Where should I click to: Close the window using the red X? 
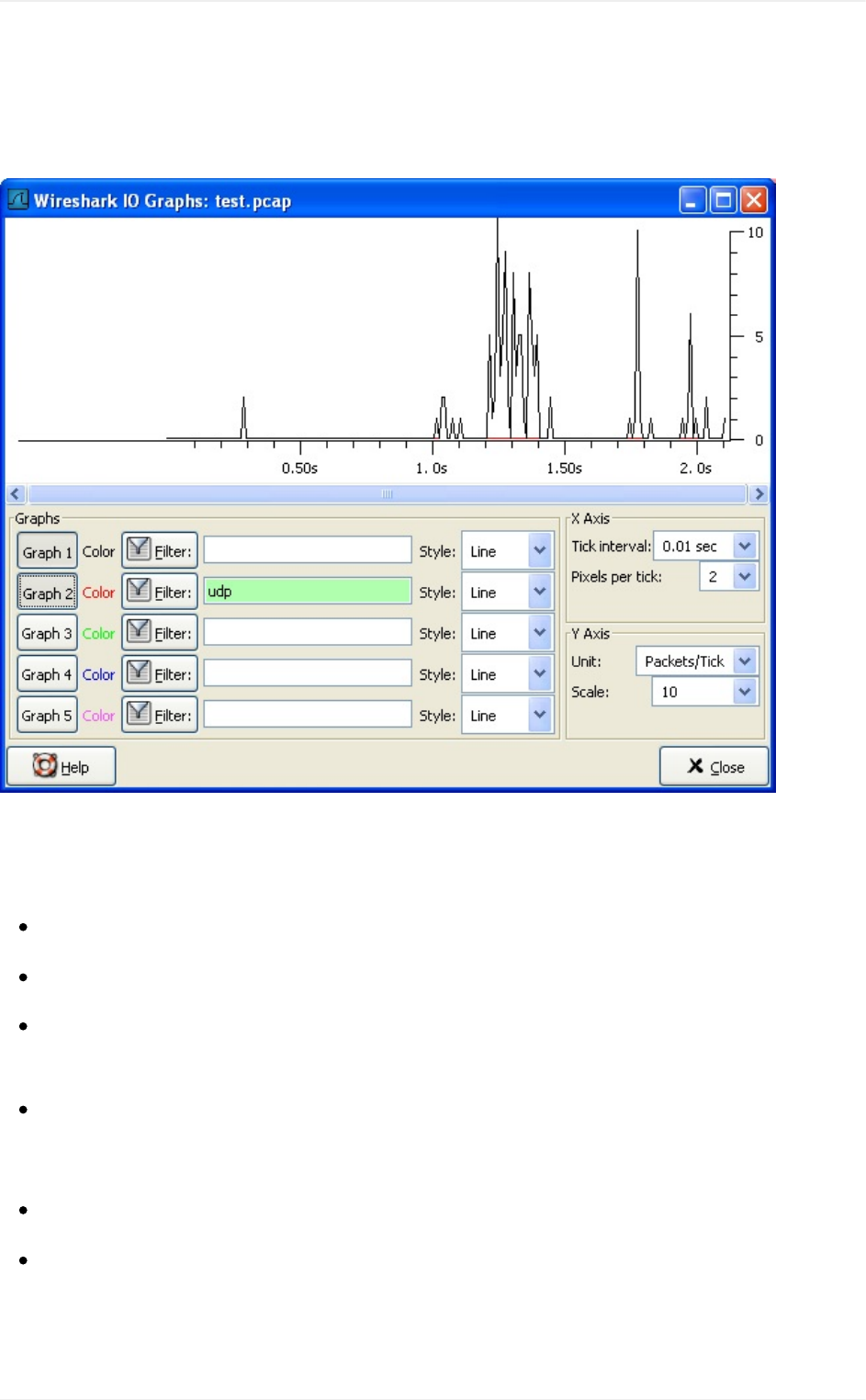pos(754,199)
